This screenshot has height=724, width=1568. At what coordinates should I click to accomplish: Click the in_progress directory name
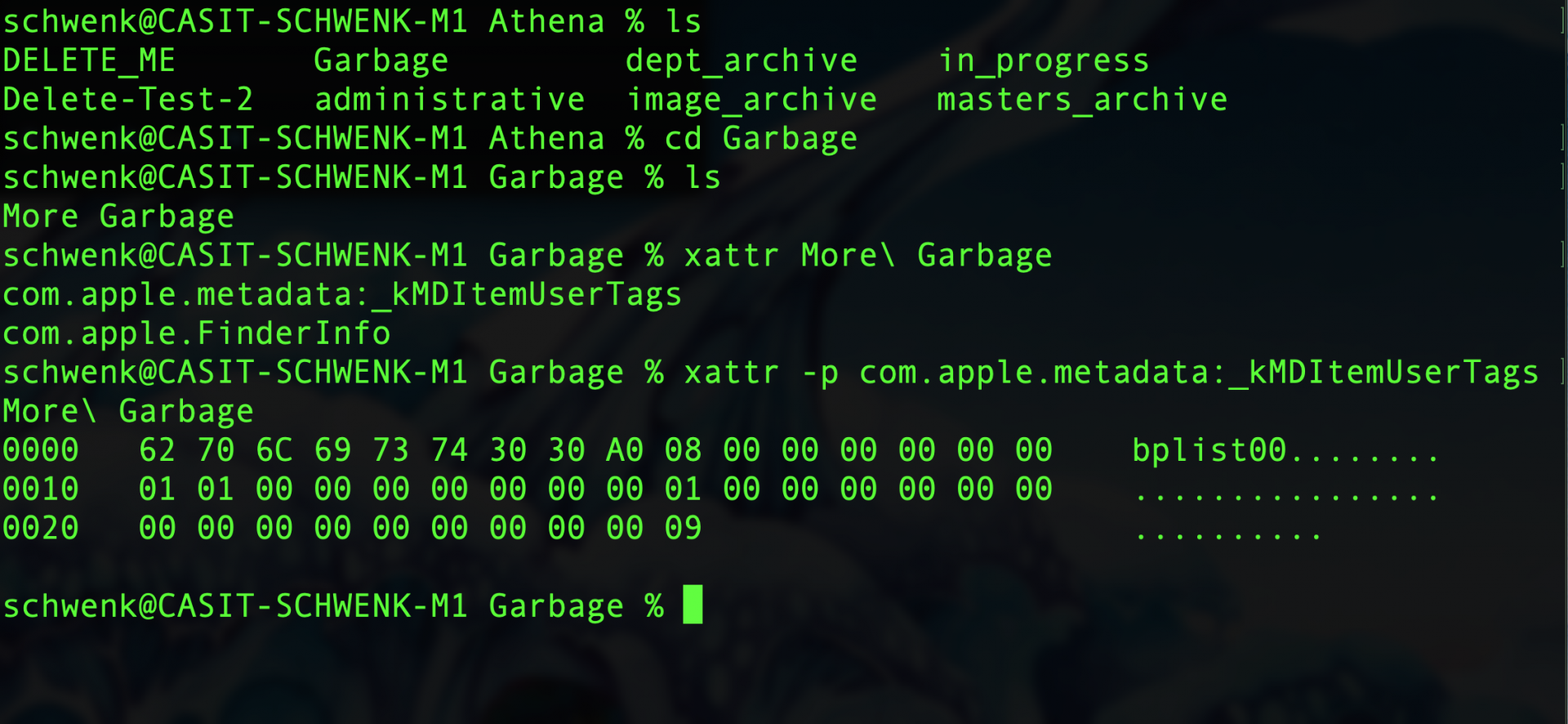[1043, 61]
